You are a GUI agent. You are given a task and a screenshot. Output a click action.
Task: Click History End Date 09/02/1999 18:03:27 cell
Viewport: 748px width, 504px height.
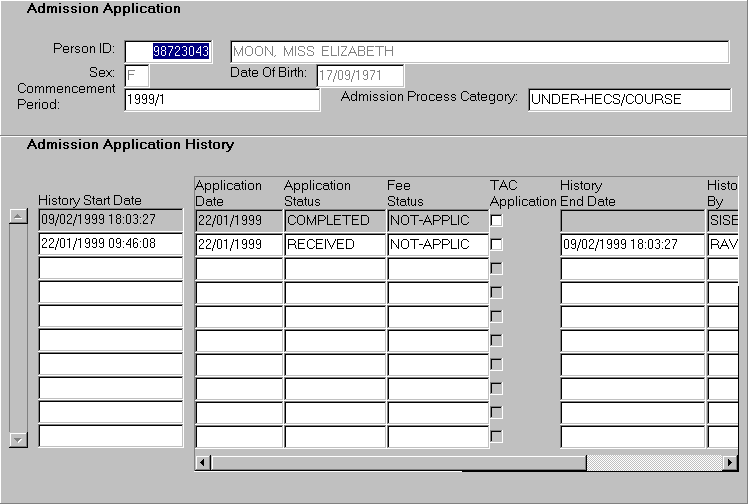coord(631,244)
